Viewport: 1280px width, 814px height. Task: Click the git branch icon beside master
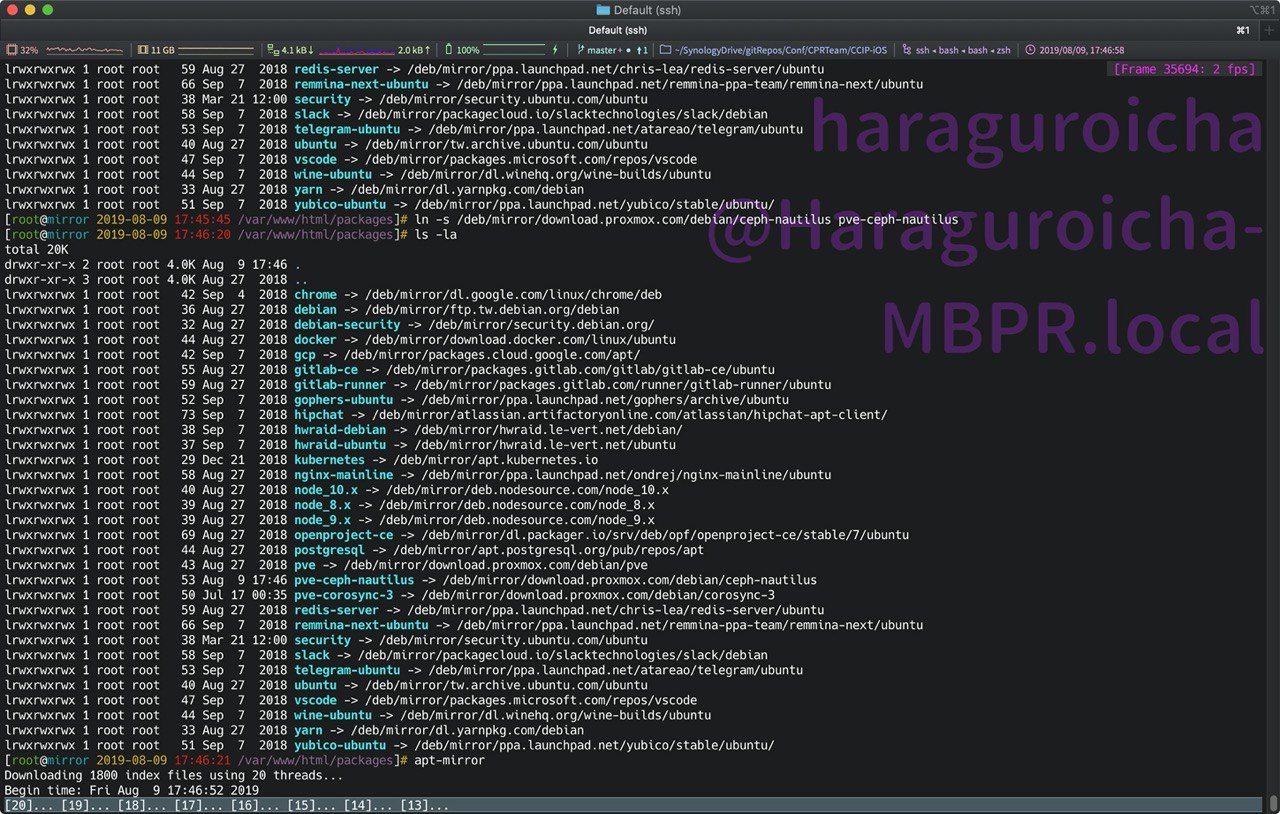(x=581, y=50)
